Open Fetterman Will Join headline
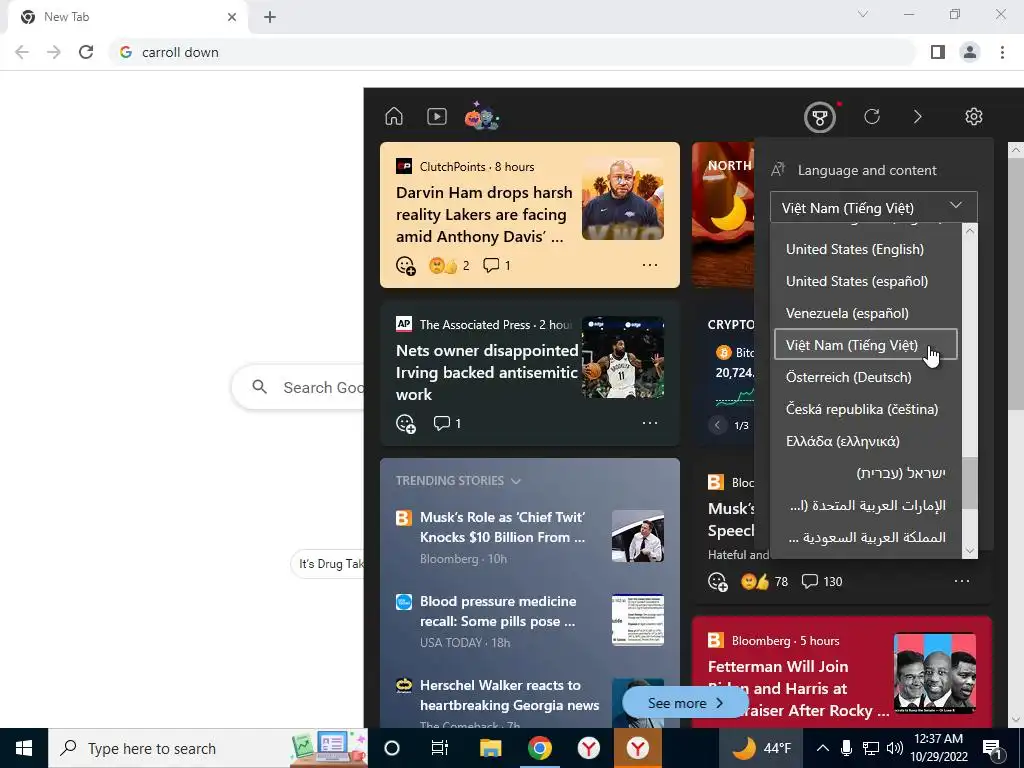 798,688
